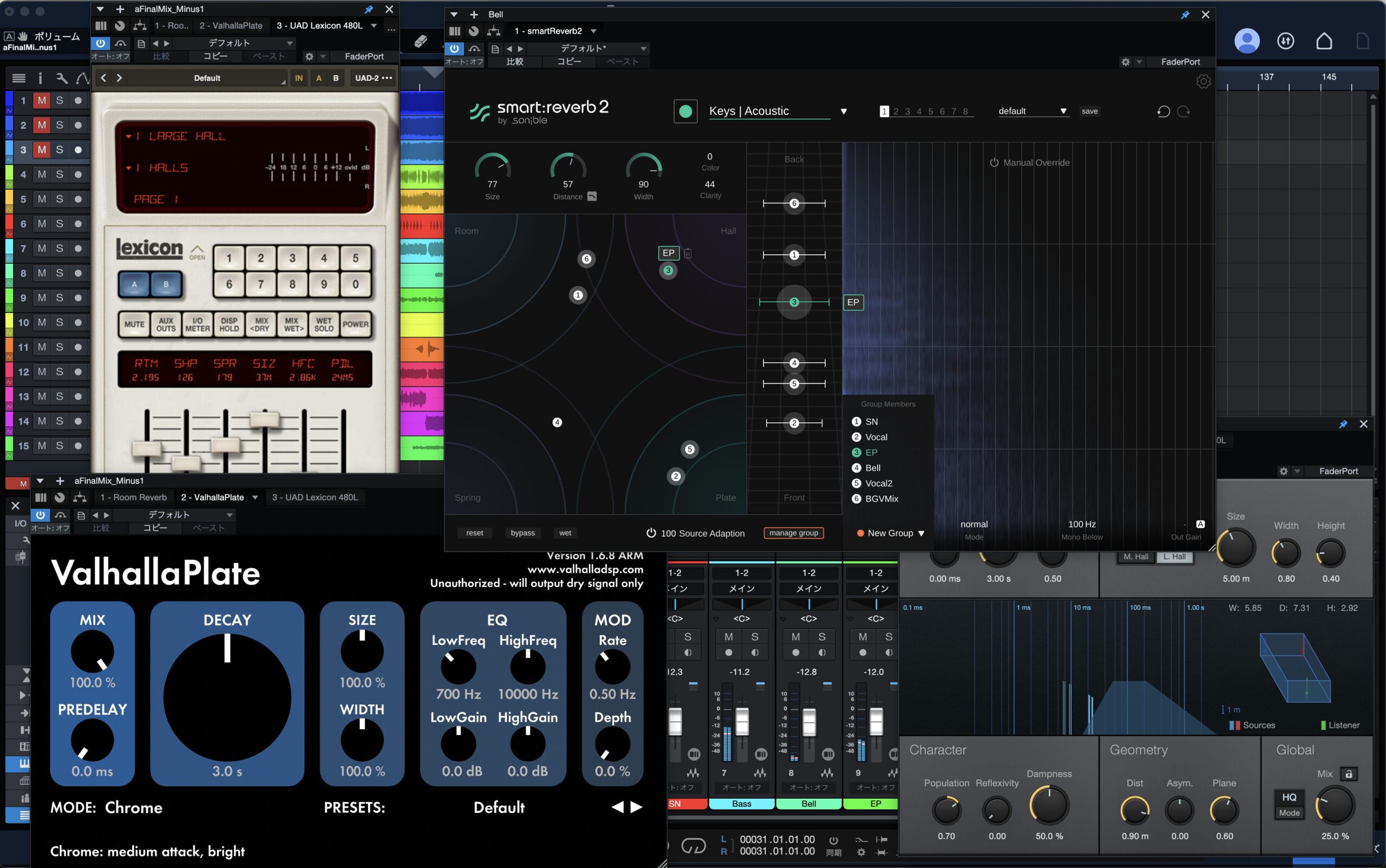This screenshot has width=1386, height=868.
Task: Enable Manual Override in smart:reverb 2
Action: click(994, 162)
